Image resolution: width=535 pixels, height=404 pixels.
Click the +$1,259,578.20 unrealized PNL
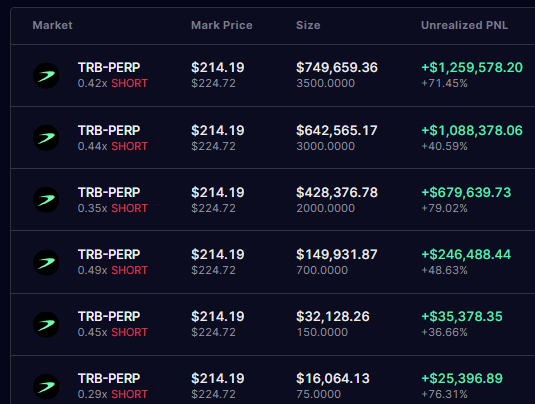(472, 67)
